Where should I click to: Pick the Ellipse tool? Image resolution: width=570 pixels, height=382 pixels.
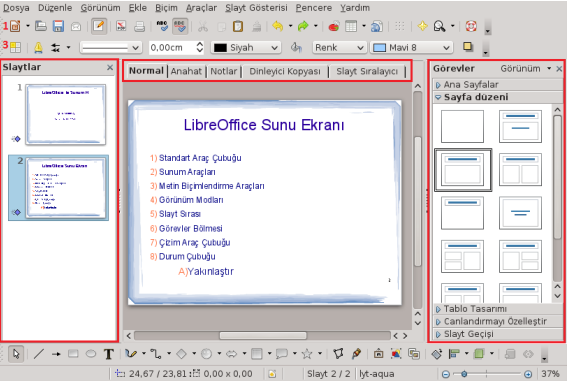91,354
